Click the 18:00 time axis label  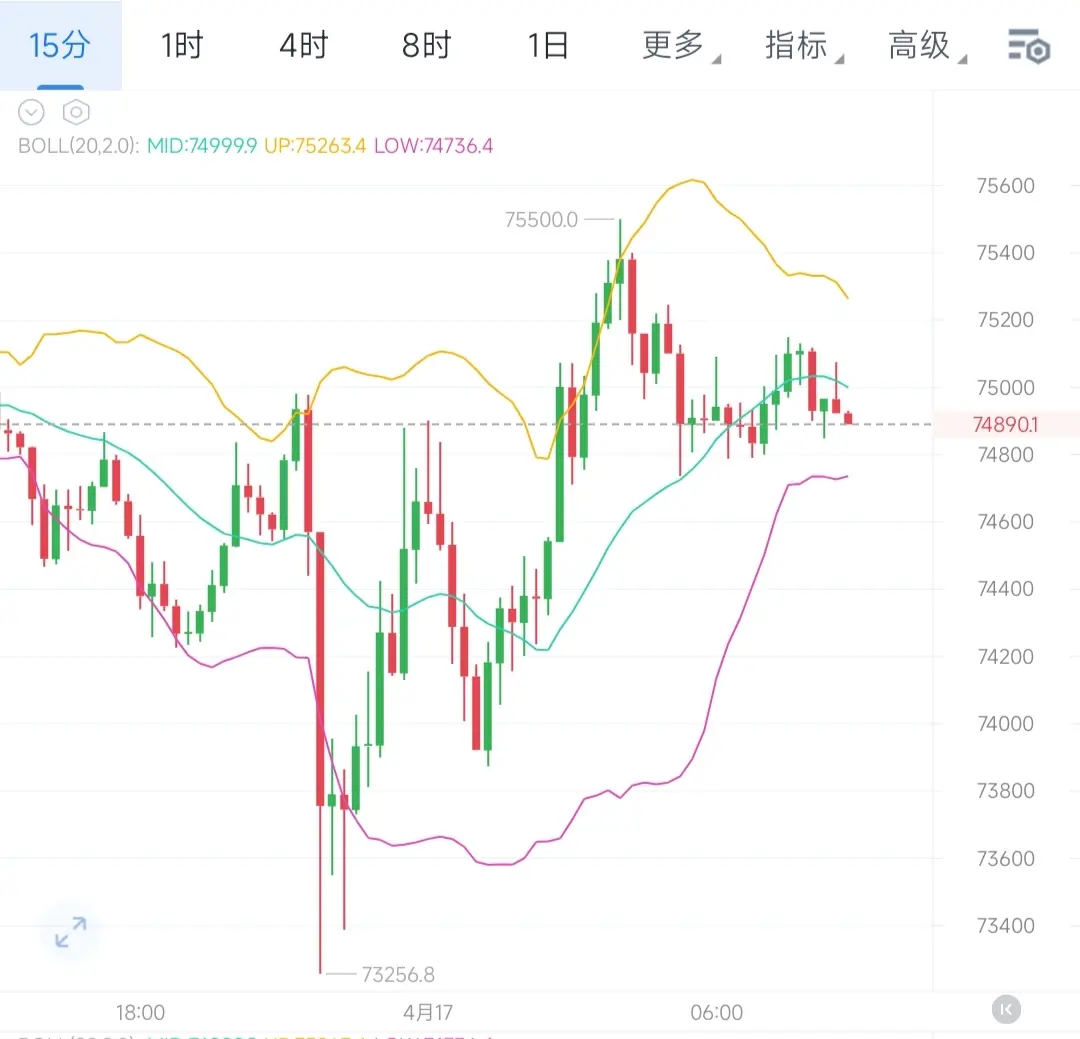coord(141,1012)
